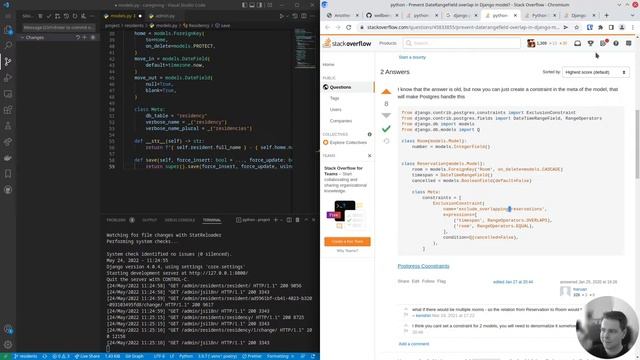Stage all changes with the plus icon
Screen dimensions: 640x360
[84, 37]
